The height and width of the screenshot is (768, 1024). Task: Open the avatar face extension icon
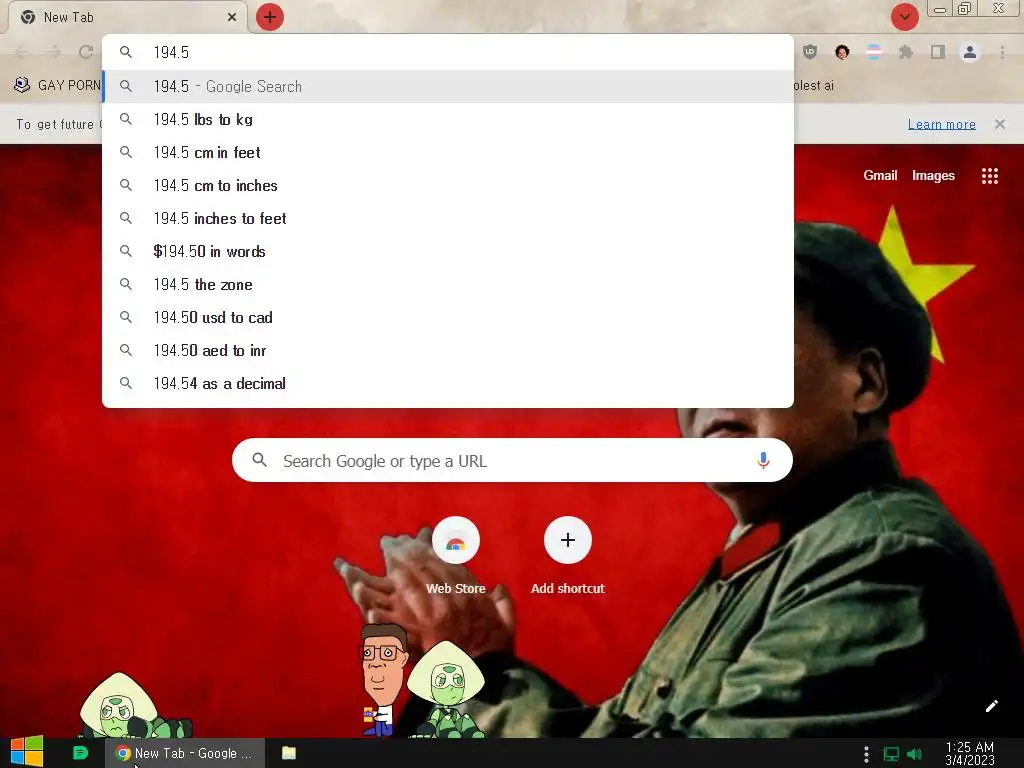842,52
